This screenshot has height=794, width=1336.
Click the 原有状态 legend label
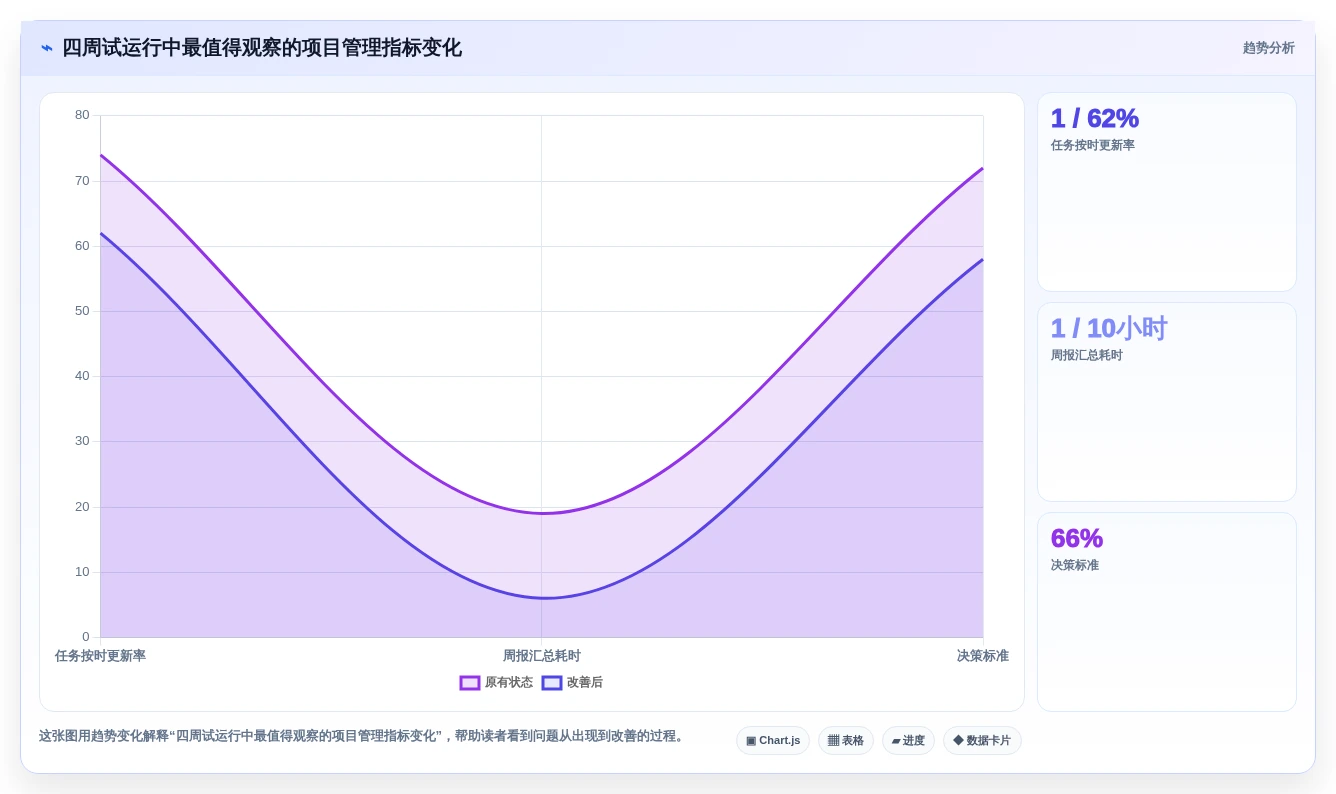[509, 683]
